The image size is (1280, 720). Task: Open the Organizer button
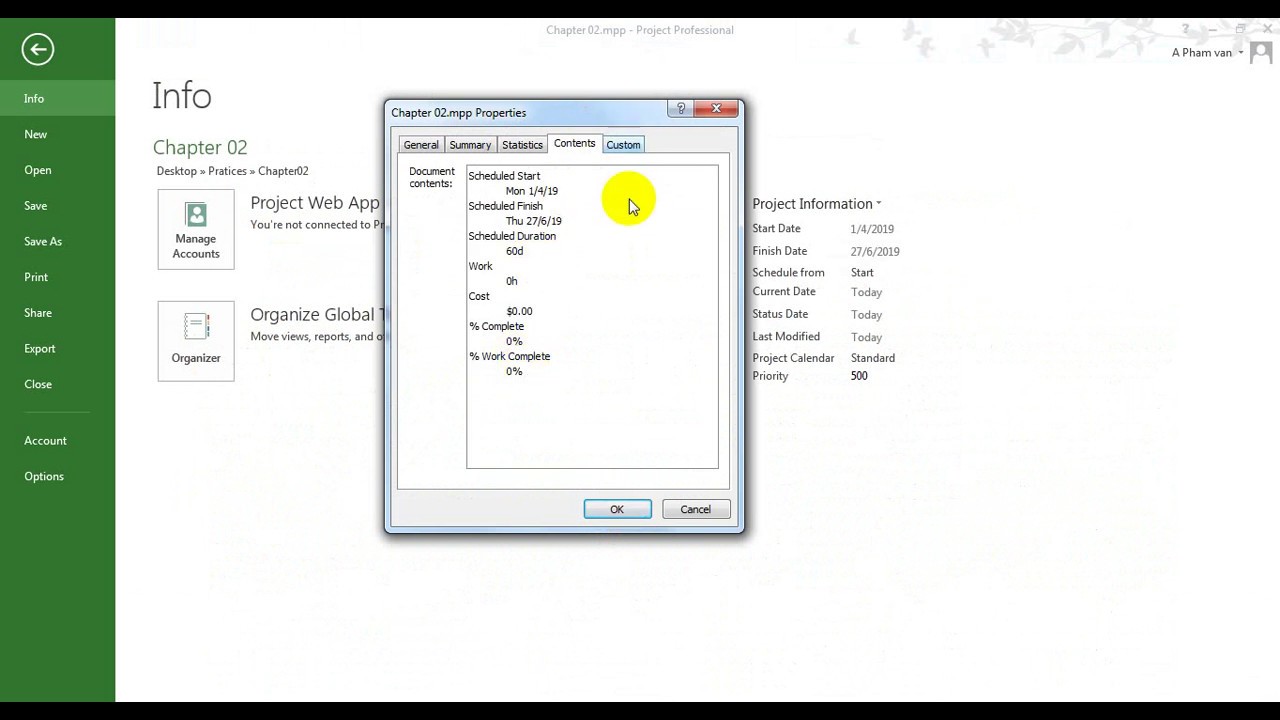196,341
